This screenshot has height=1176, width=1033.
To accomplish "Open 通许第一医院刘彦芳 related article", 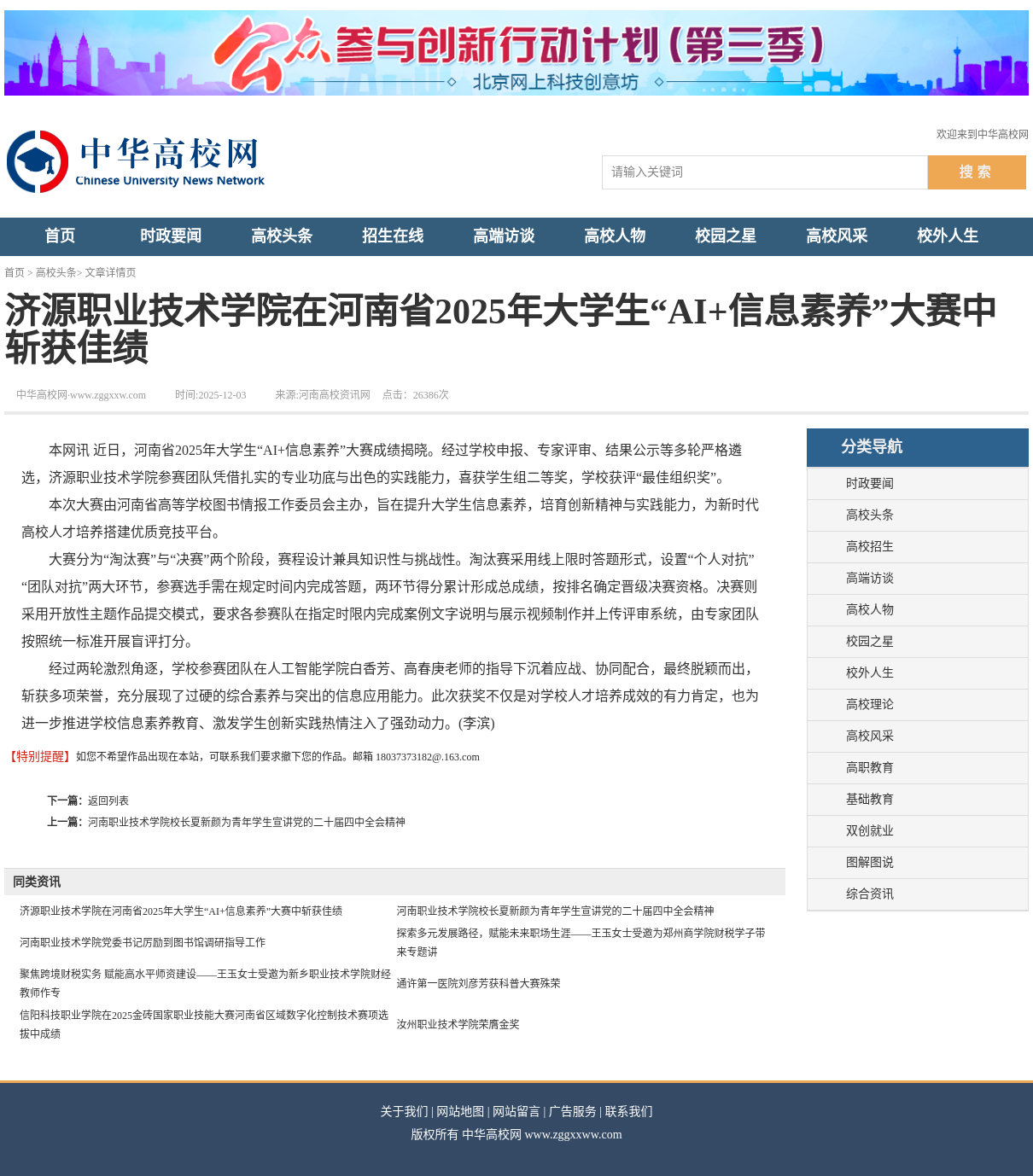I will coord(478,984).
